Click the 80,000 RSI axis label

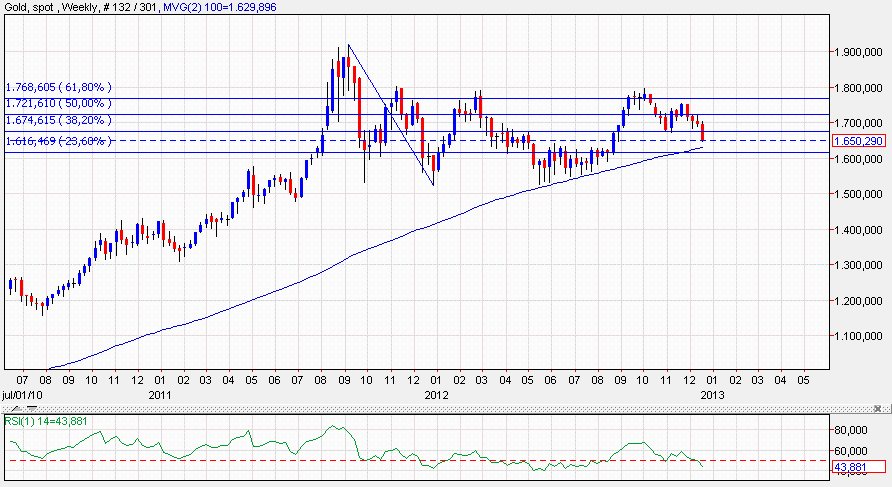point(852,430)
